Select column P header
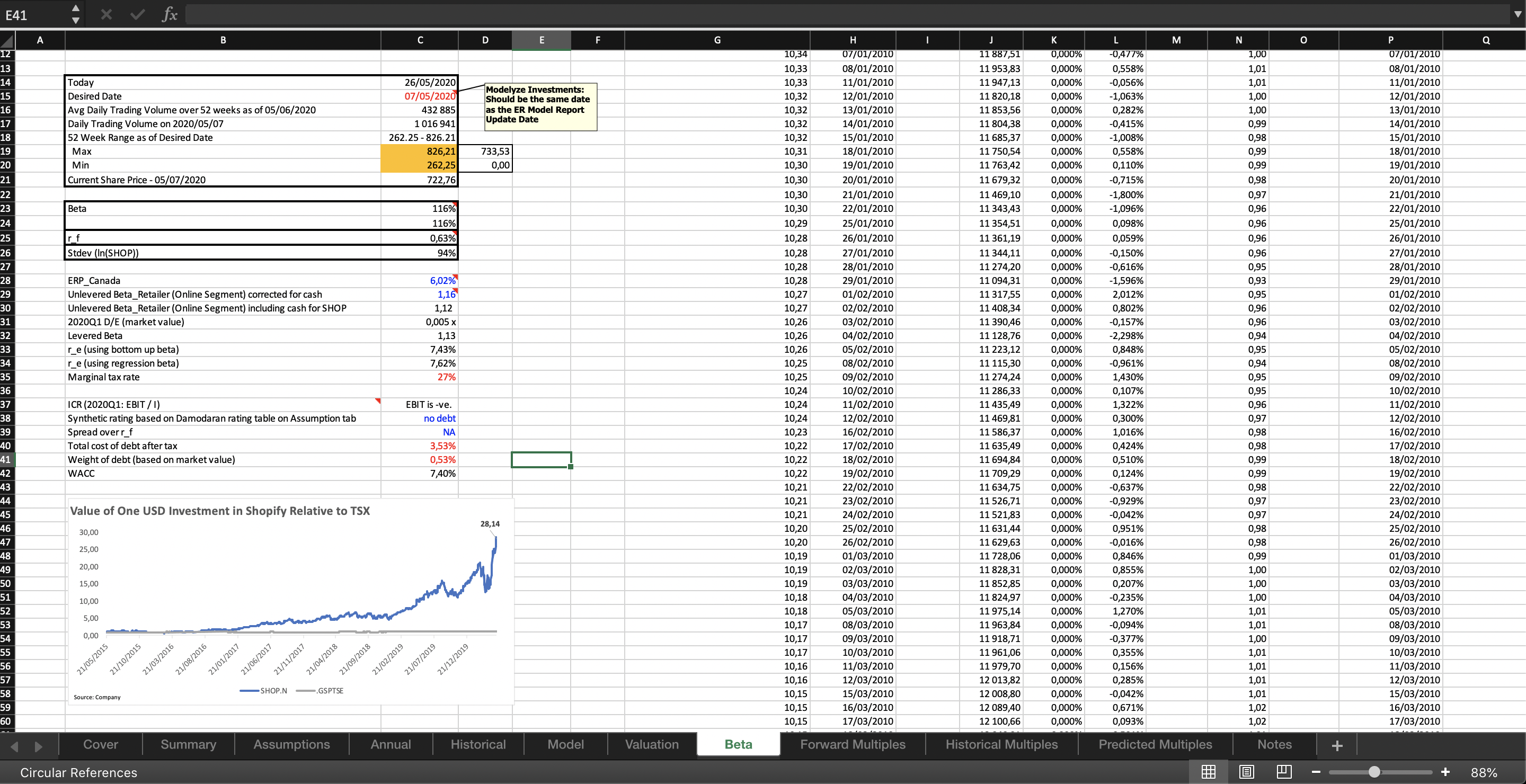1526x784 pixels. [x=1390, y=40]
